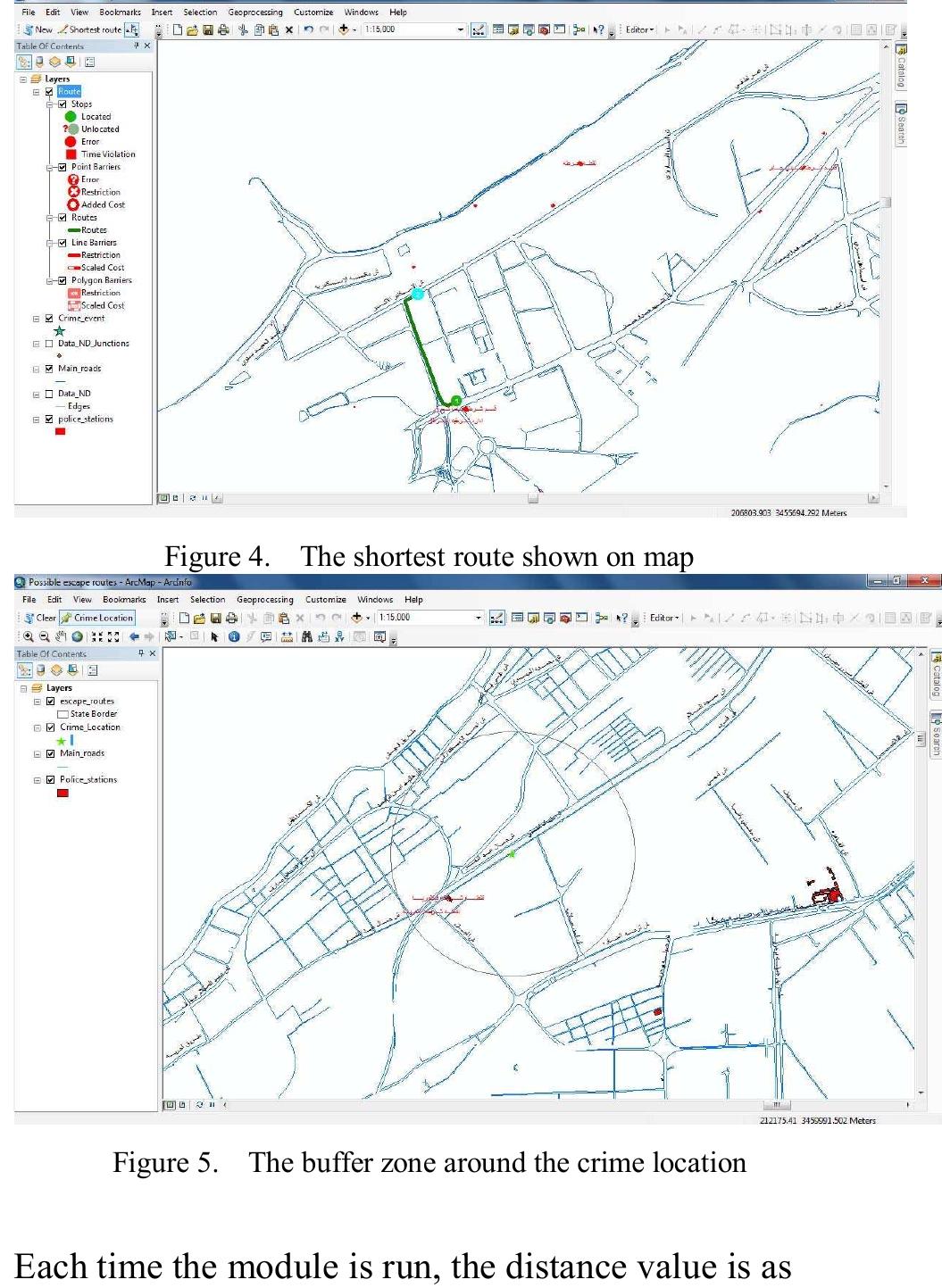Uncheck the Point Barriers checkbox
The width and height of the screenshot is (942, 1288).
(62, 167)
